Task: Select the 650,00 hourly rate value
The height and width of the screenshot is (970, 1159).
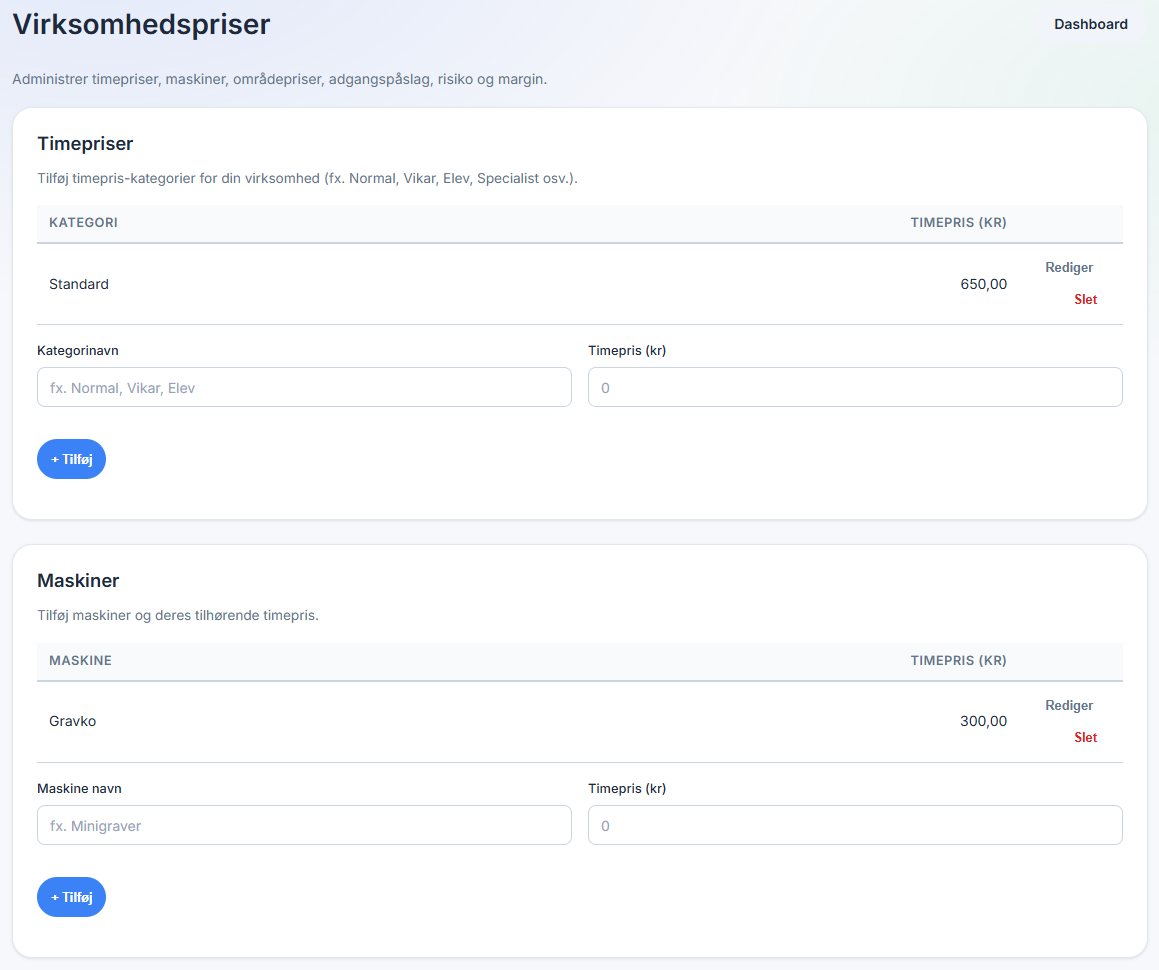Action: click(x=983, y=284)
